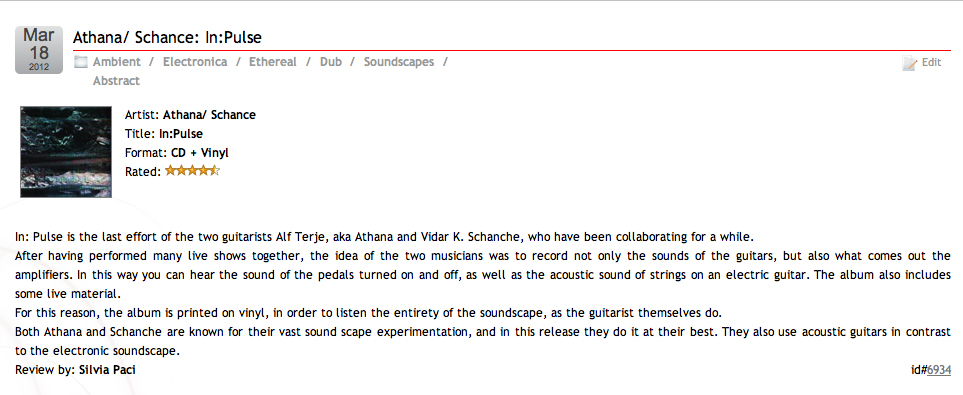Click the folder icon beside Ambient
Viewport: 963px width, 395px height.
tap(80, 61)
